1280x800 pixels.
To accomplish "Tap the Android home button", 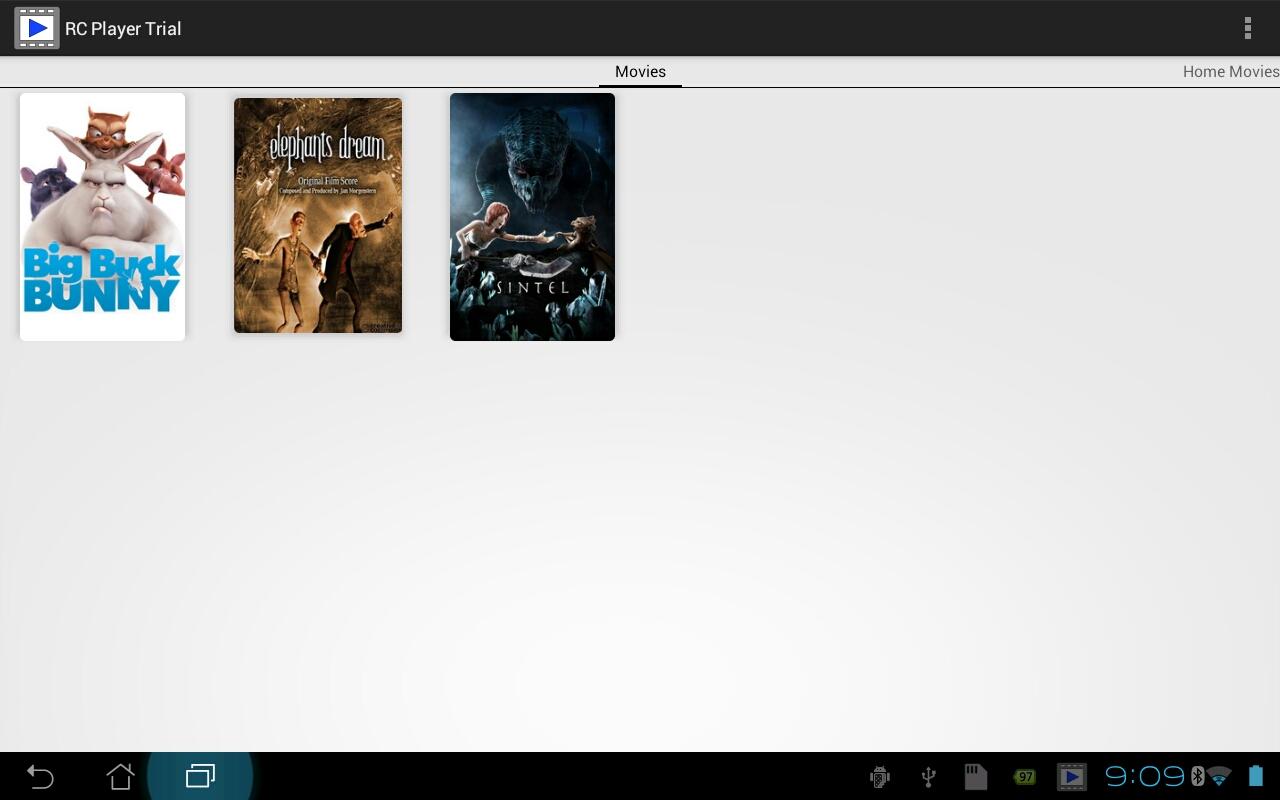I will [120, 776].
